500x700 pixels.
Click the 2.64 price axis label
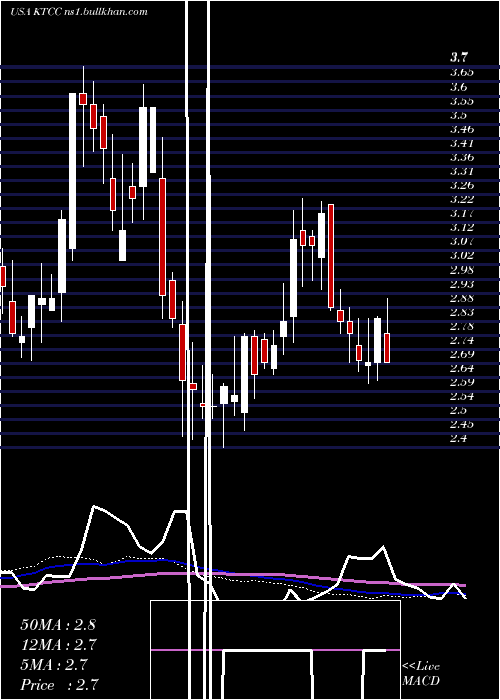click(462, 368)
